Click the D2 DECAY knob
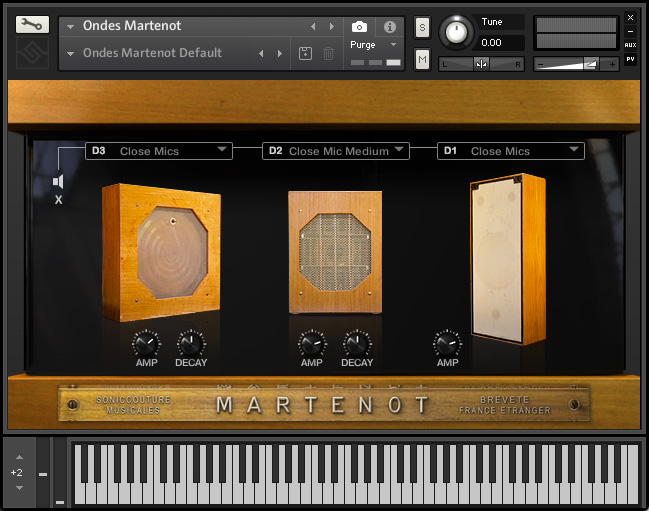 point(357,344)
